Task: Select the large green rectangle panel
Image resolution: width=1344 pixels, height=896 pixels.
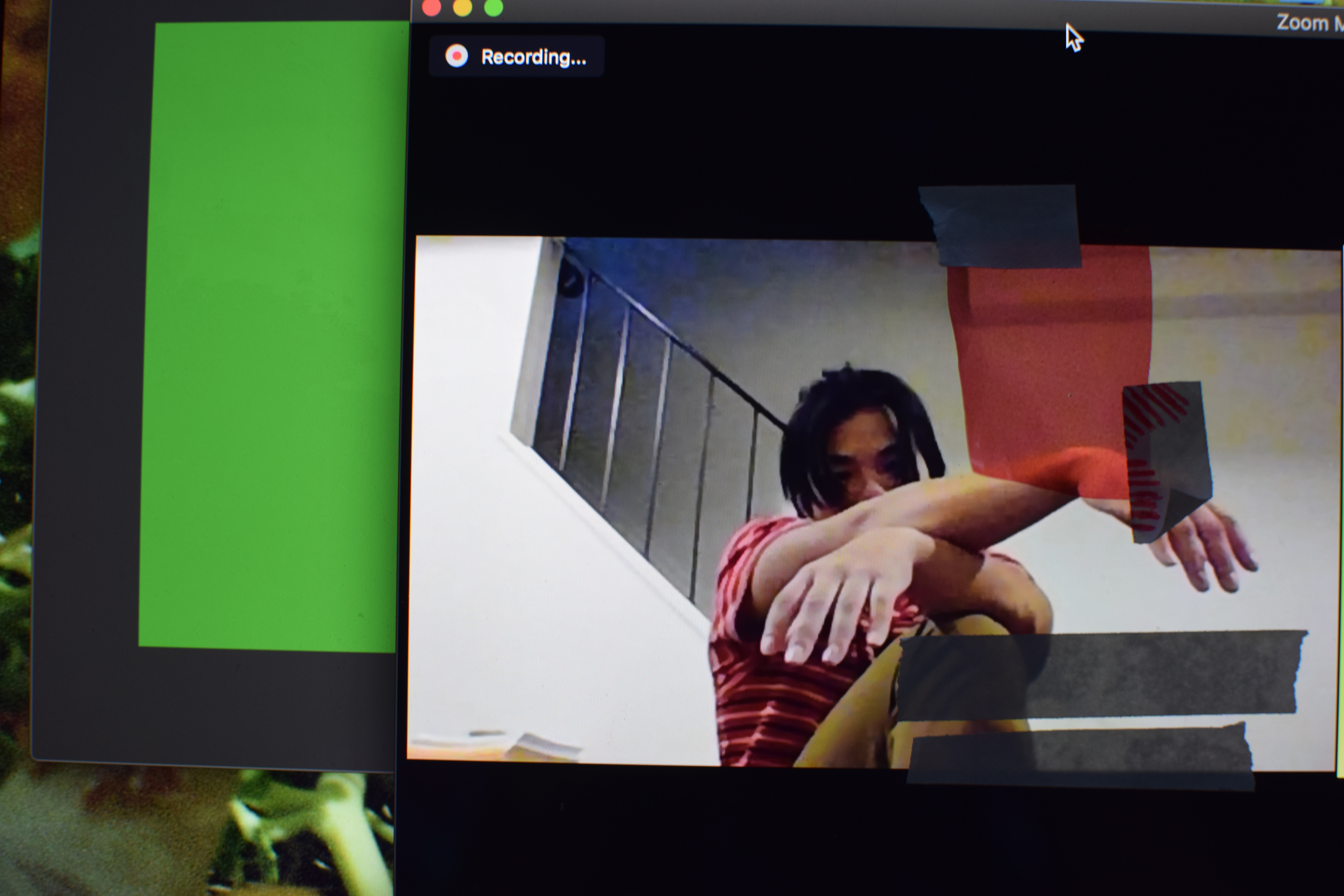Action: 274,337
